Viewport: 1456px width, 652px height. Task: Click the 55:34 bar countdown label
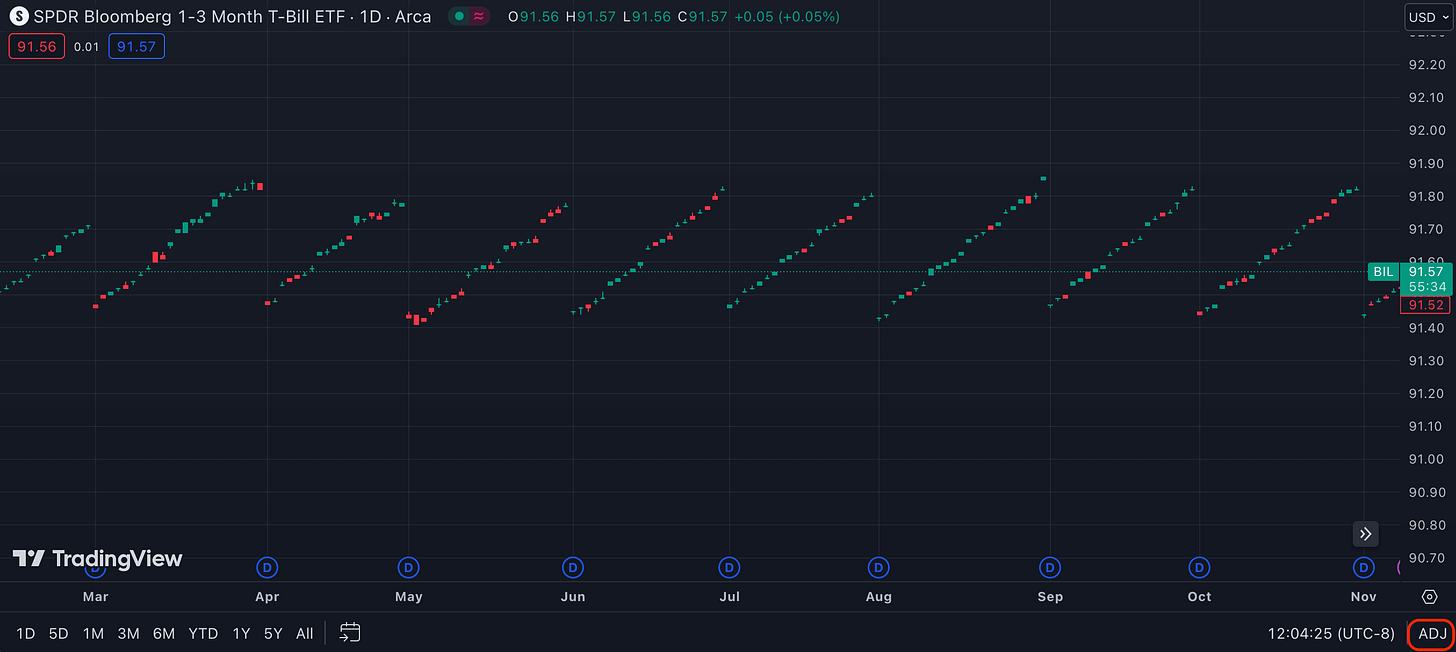coord(1425,287)
